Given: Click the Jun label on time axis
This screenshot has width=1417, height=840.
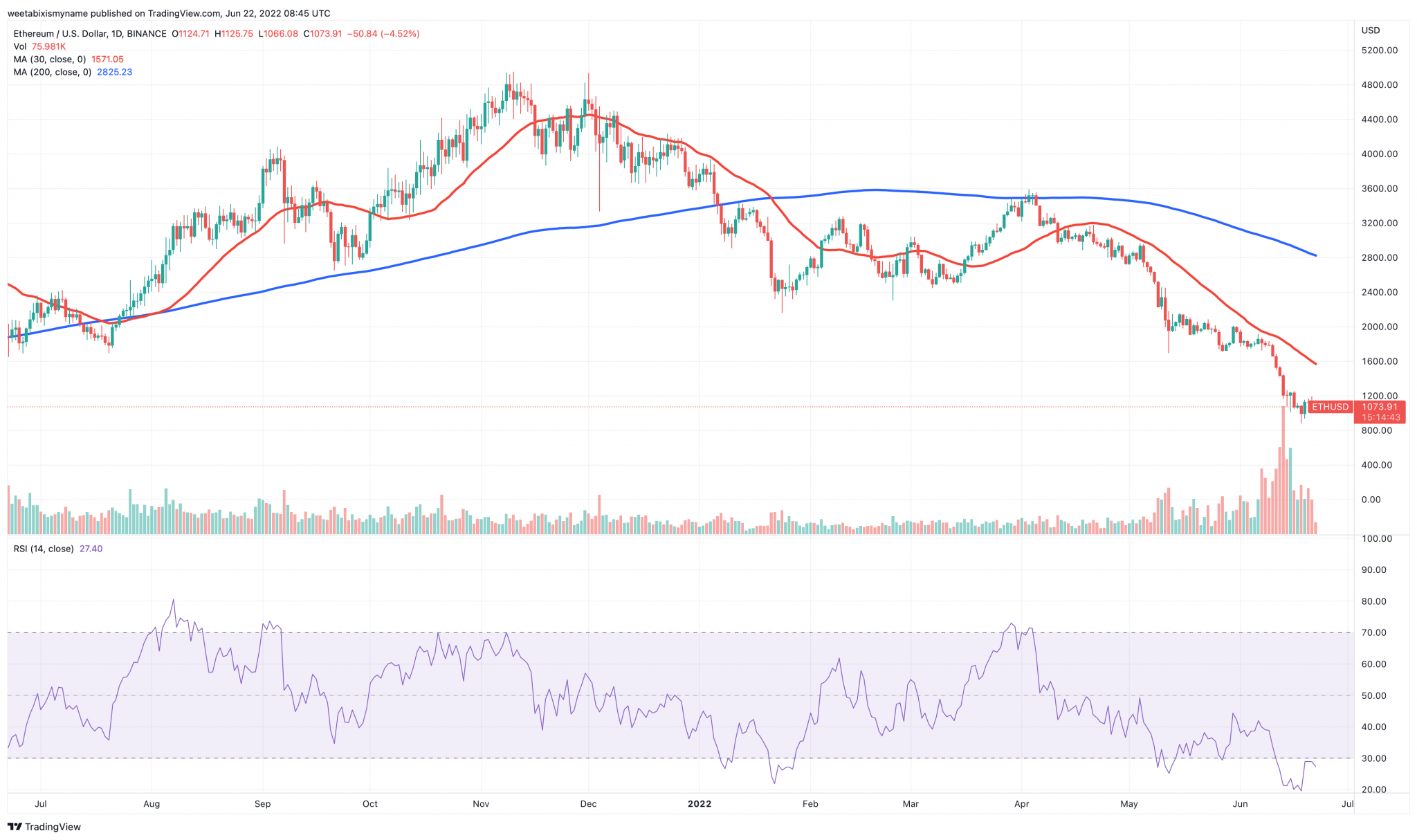Looking at the screenshot, I should [1241, 803].
